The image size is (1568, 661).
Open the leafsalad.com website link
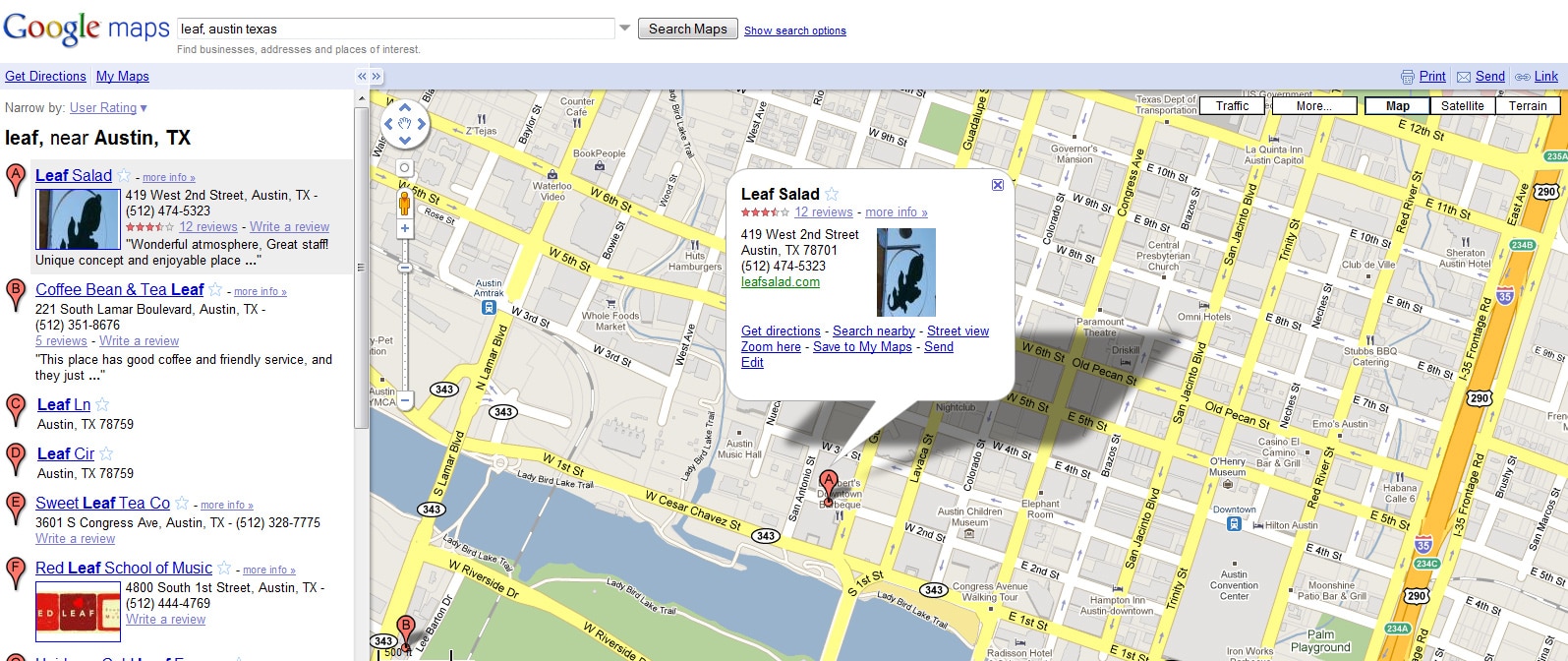[x=780, y=282]
